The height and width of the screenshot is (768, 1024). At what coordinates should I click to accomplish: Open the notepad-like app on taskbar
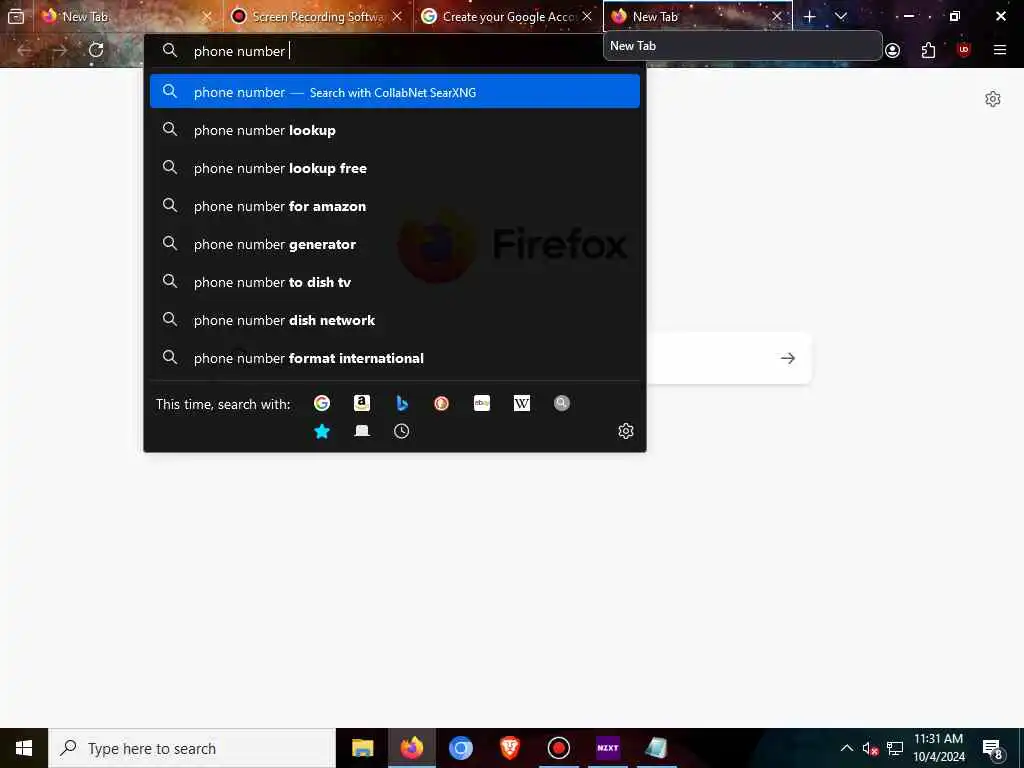pyautogui.click(x=656, y=748)
